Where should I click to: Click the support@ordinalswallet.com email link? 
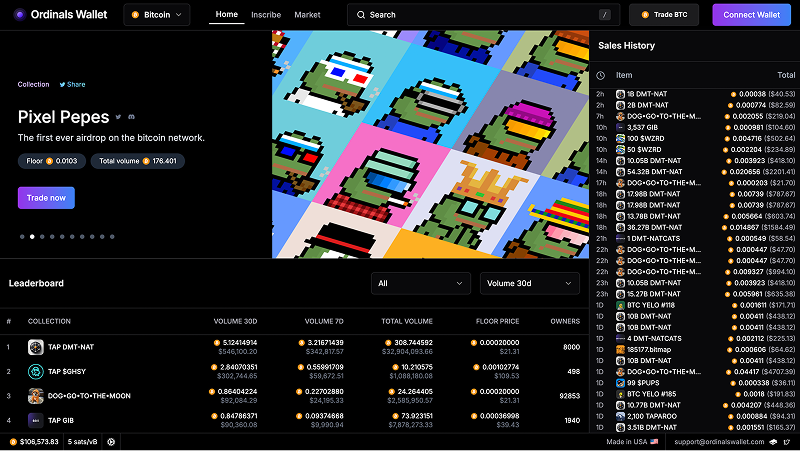[719, 442]
